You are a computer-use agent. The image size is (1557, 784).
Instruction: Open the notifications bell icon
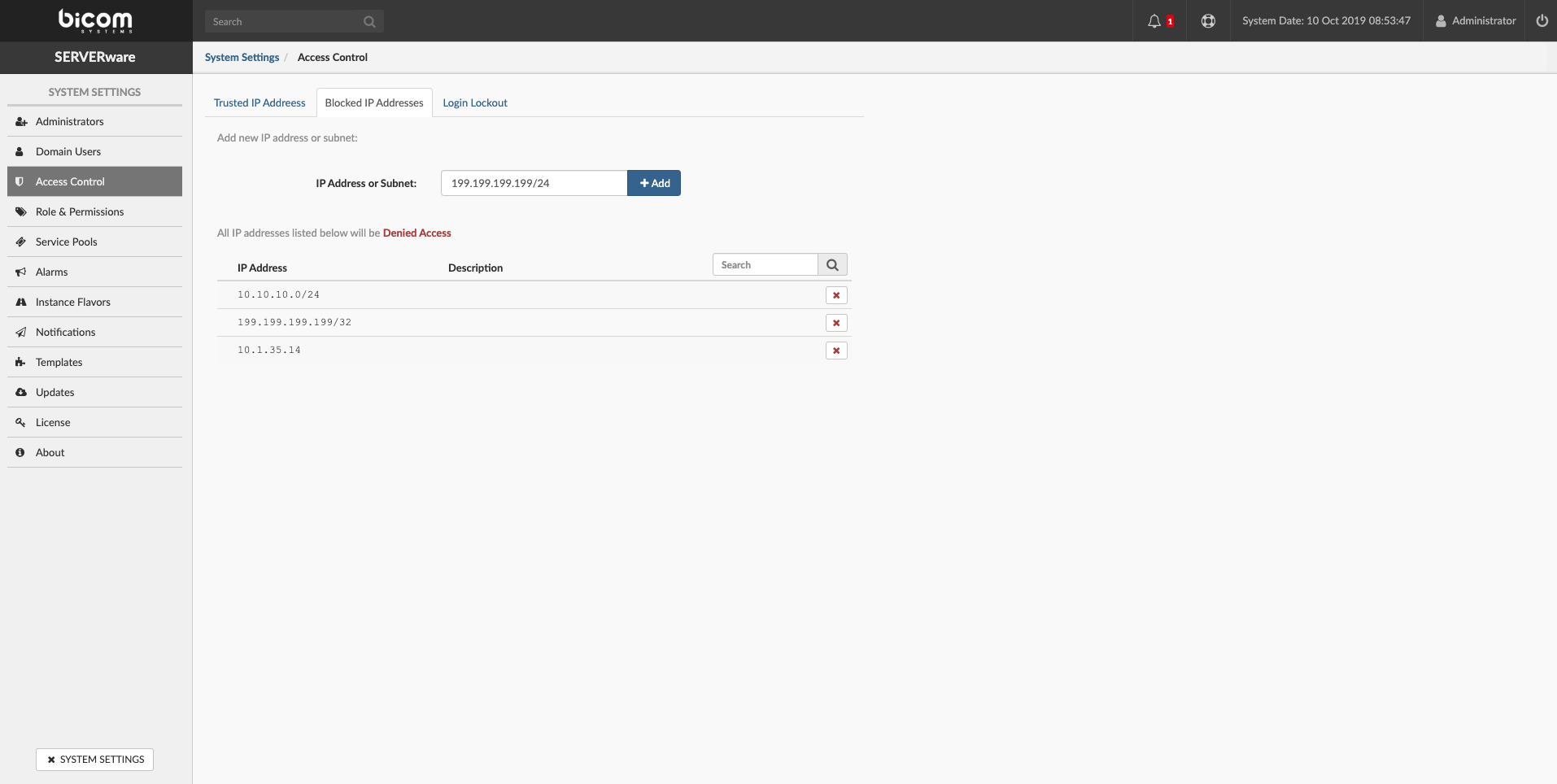1155,21
